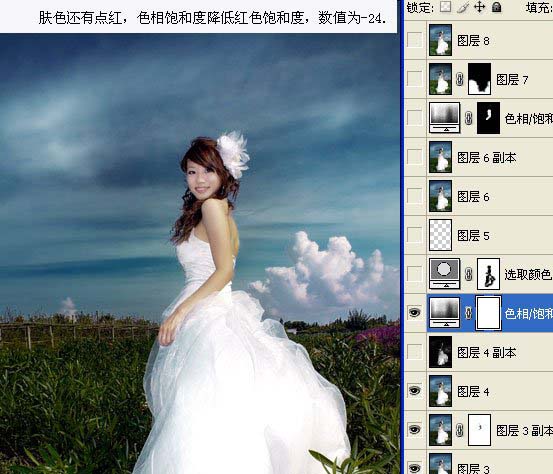Click the link icon on 图层 3 副本
Screen dimensions: 553x474
coord(460,430)
